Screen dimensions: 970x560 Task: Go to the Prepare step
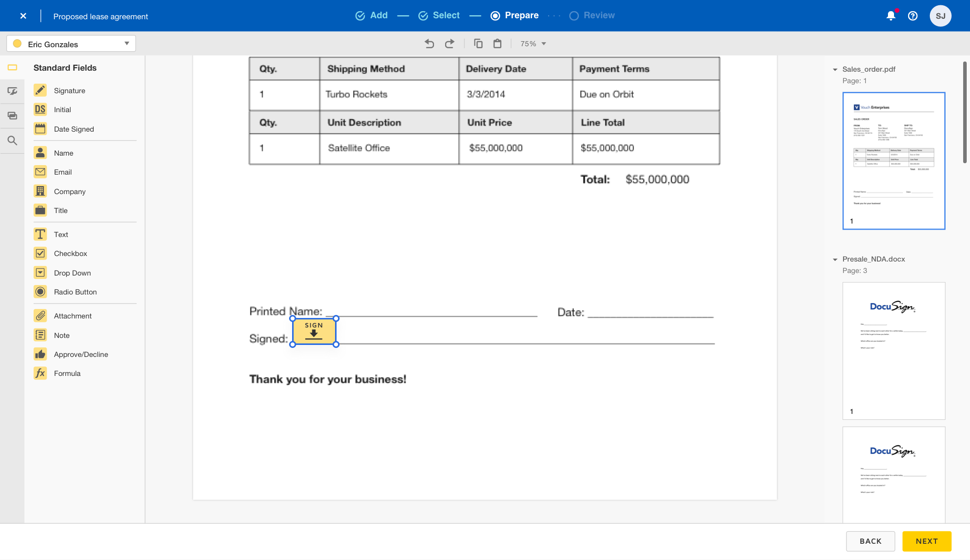coord(514,15)
